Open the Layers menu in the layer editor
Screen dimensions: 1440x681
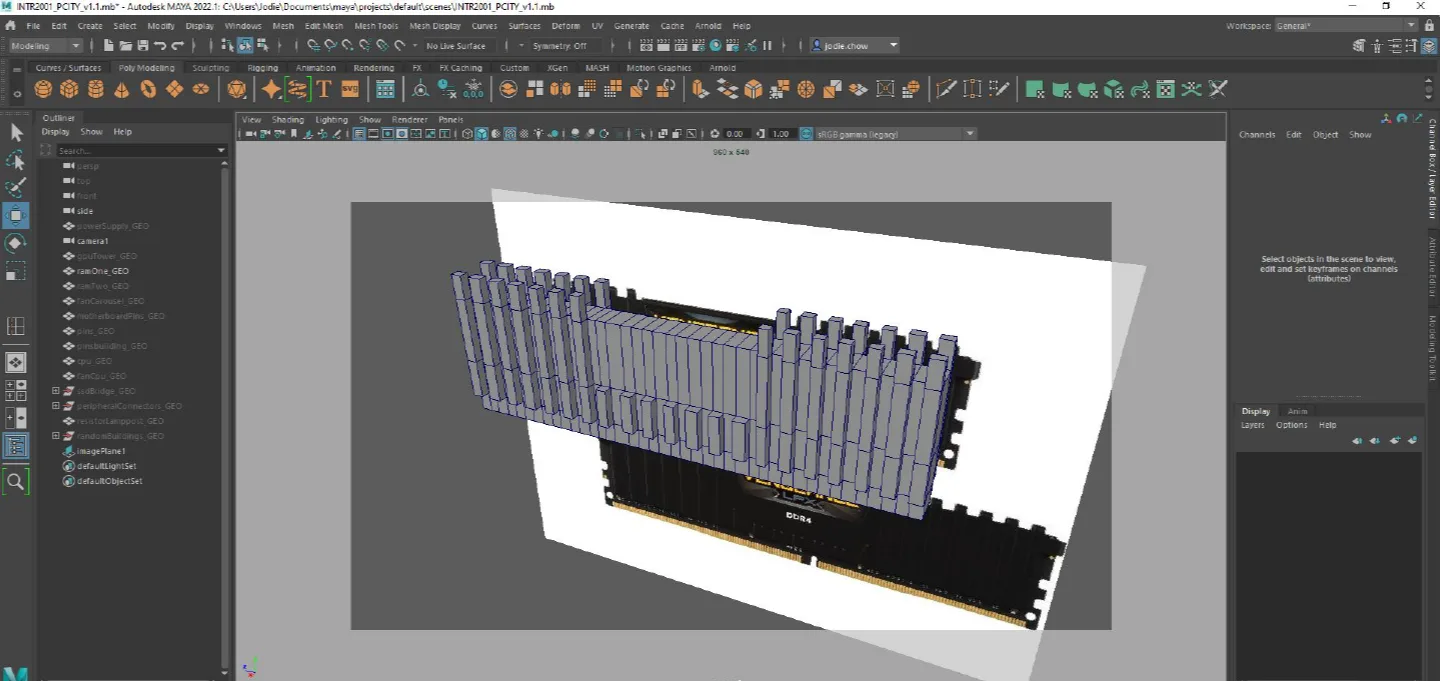[x=1253, y=425]
